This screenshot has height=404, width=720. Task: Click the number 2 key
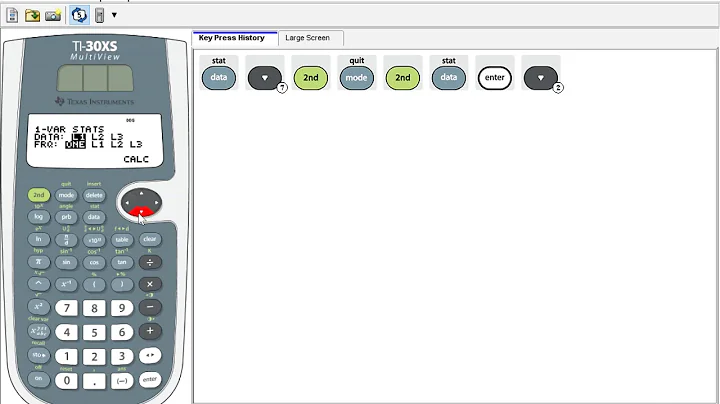pyautogui.click(x=94, y=357)
